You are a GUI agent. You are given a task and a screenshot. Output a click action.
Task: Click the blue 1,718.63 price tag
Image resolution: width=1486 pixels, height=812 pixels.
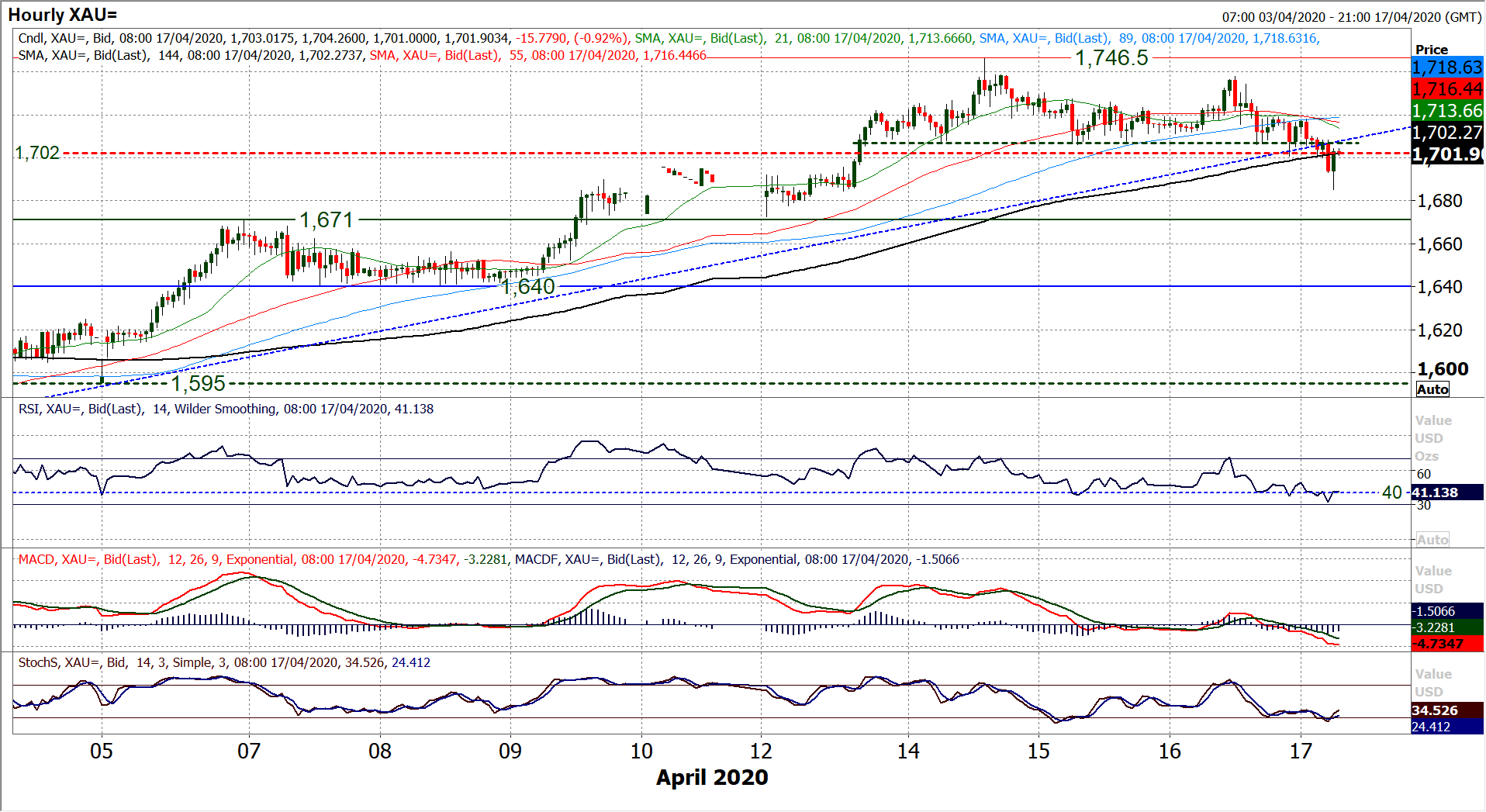1447,67
